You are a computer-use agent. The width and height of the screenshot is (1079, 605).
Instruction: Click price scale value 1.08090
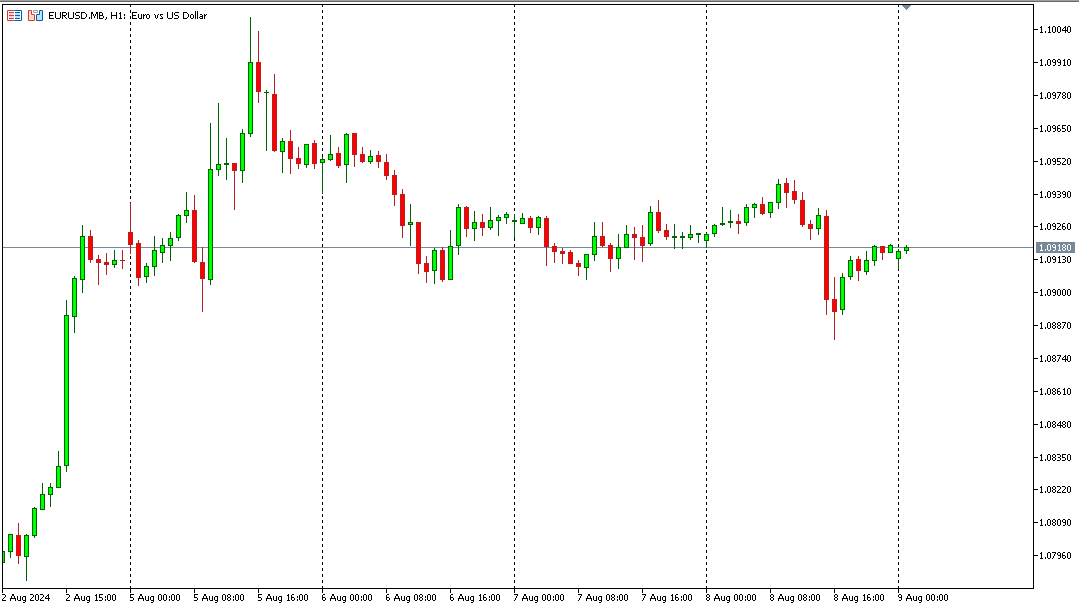[1055, 523]
